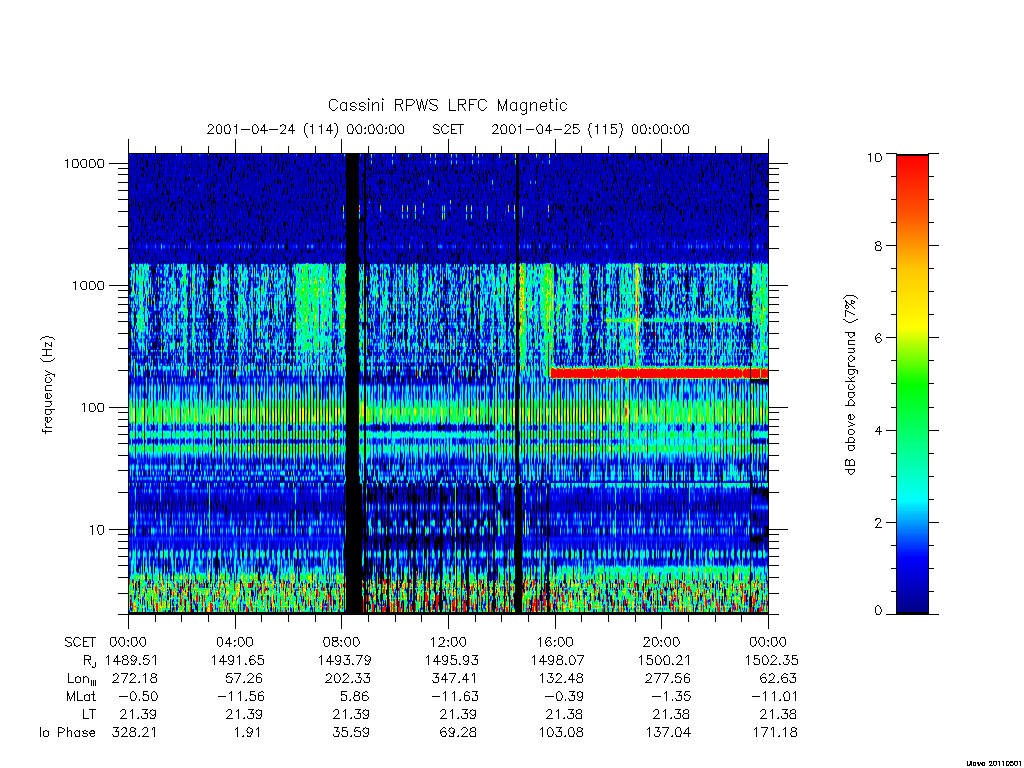Viewport: 1024px width, 768px height.
Task: Click the 16:00 SCET time tick label
Action: coord(555,642)
